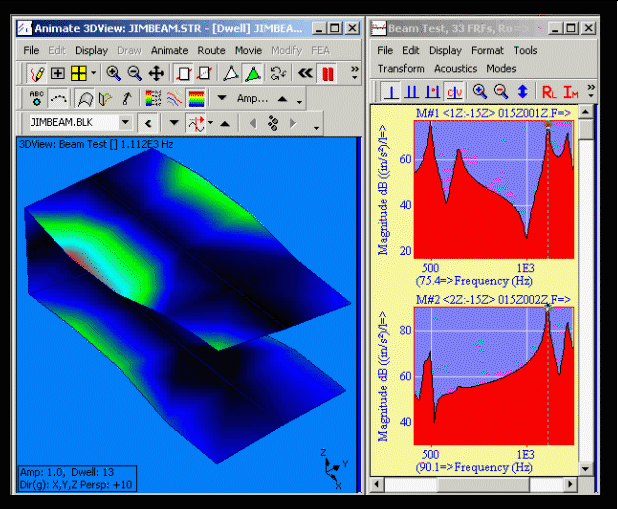The height and width of the screenshot is (509, 618).
Task: Toggle the wireframe triangle display button
Action: coord(231,73)
